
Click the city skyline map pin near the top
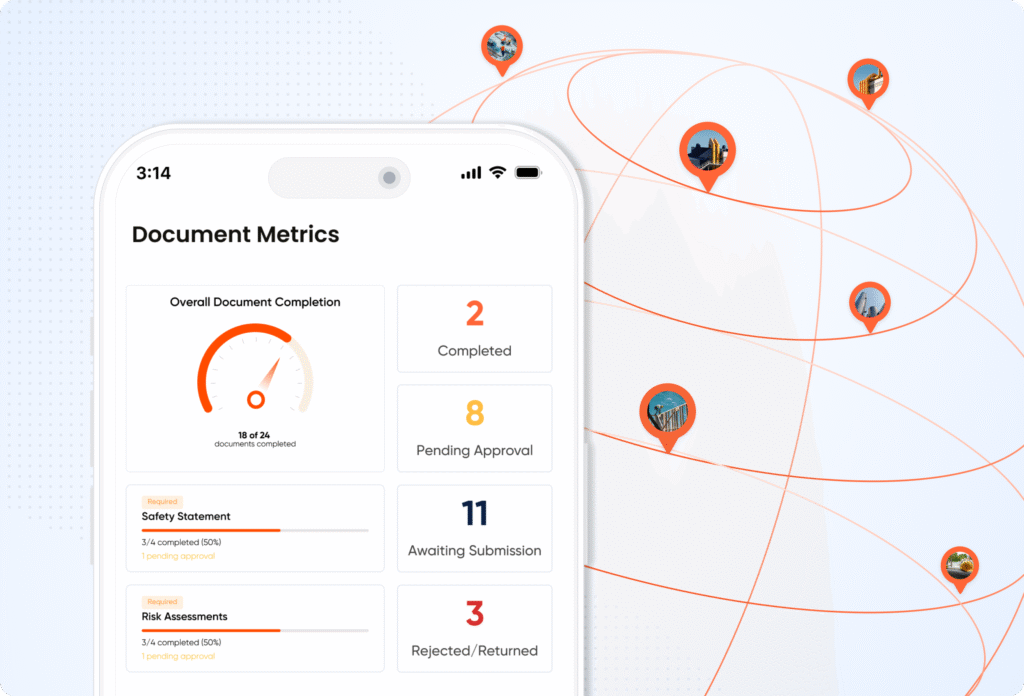tap(709, 147)
